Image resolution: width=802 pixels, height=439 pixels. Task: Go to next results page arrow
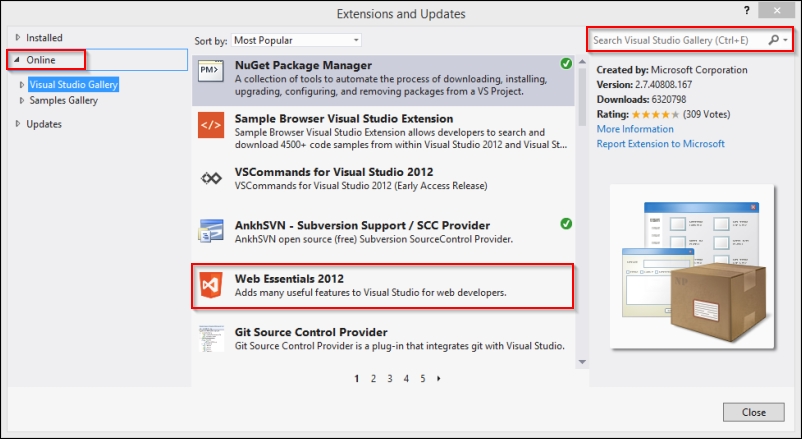[439, 379]
